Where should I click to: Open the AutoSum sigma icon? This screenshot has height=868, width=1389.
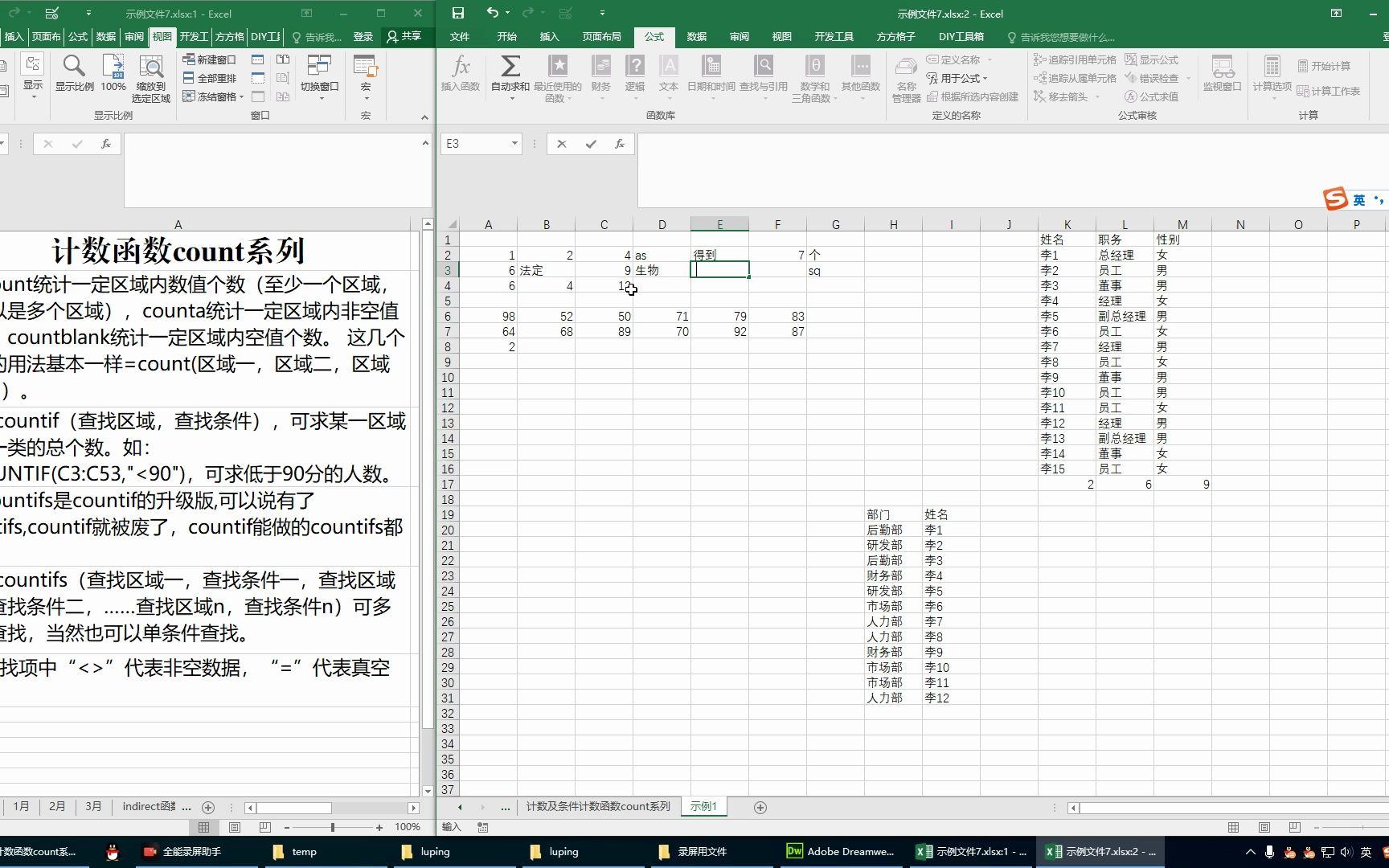[510, 66]
